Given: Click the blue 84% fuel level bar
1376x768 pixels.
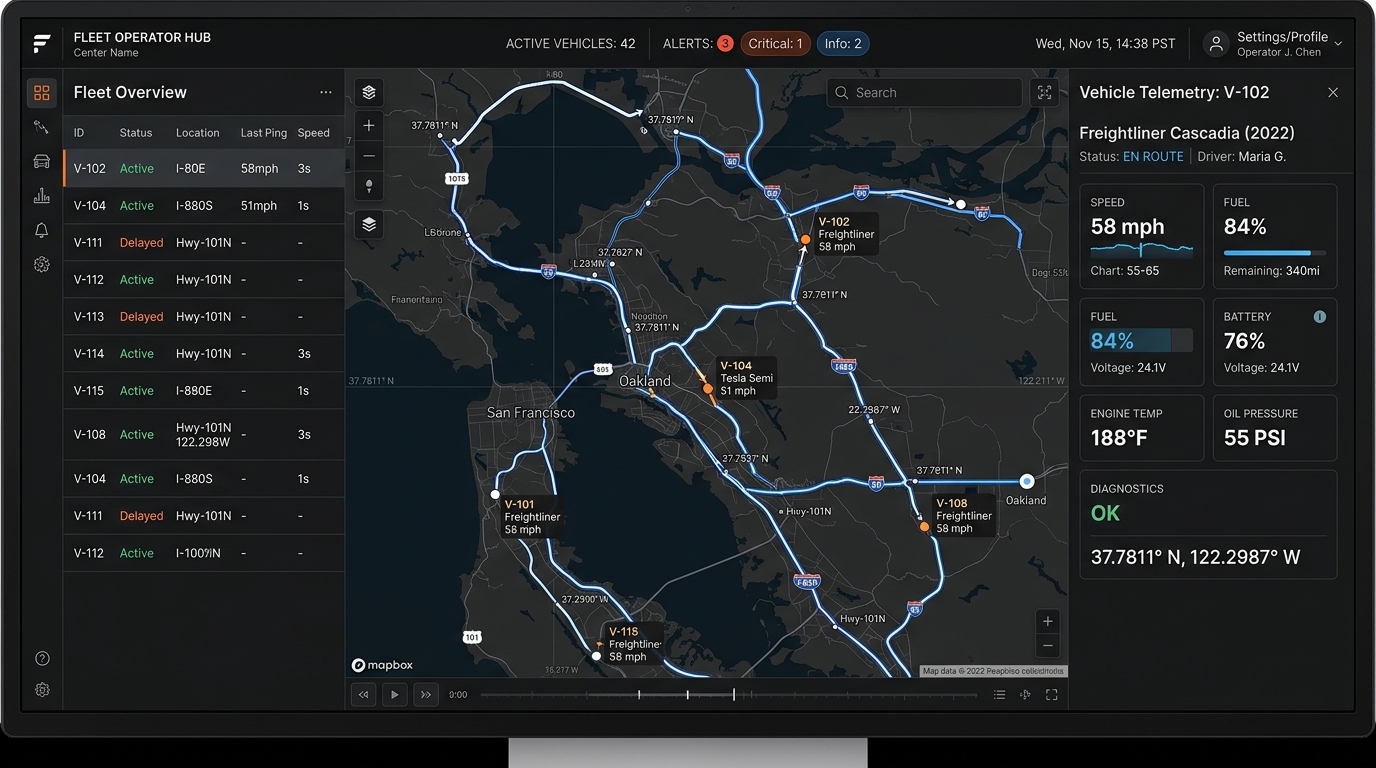Looking at the screenshot, I should (x=1141, y=341).
